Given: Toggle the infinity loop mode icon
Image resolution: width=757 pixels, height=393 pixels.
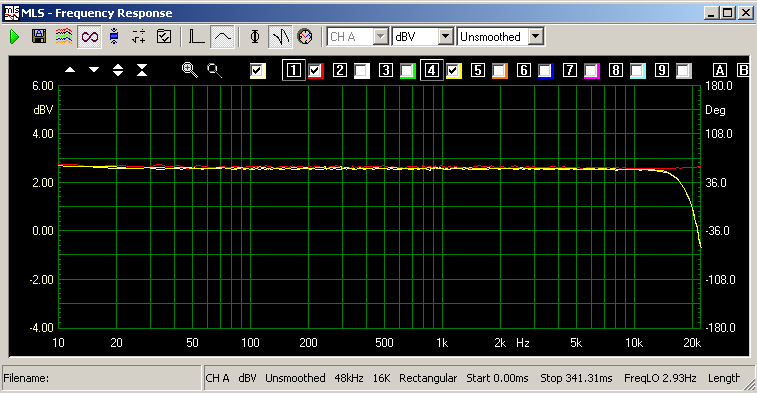Looking at the screenshot, I should click(x=90, y=37).
